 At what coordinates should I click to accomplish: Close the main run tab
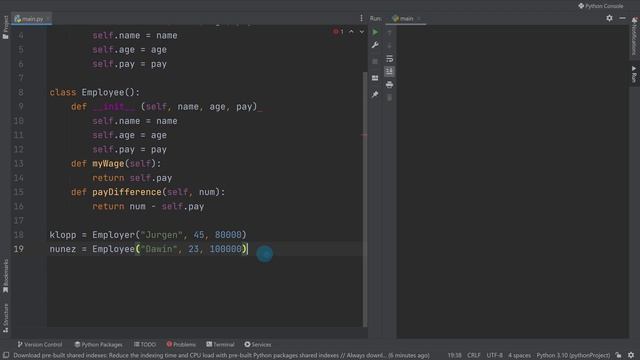(x=419, y=18)
